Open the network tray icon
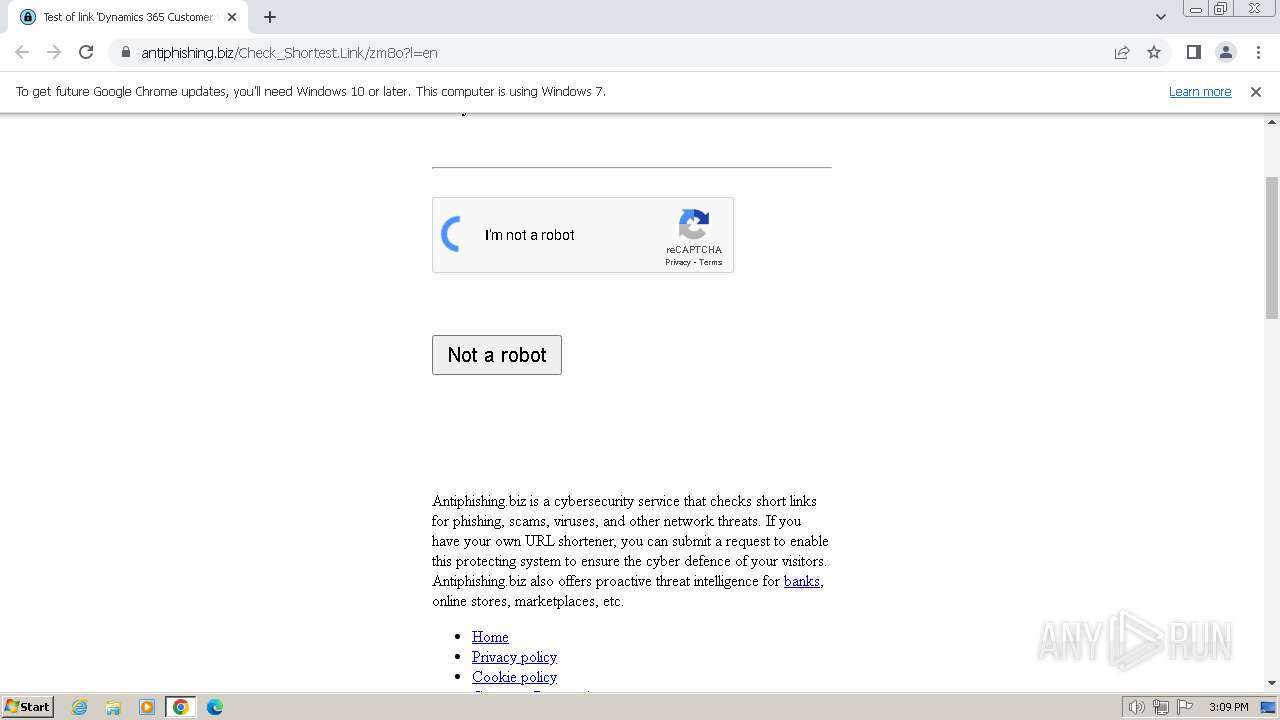Image resolution: width=1280 pixels, height=720 pixels. [x=1161, y=707]
